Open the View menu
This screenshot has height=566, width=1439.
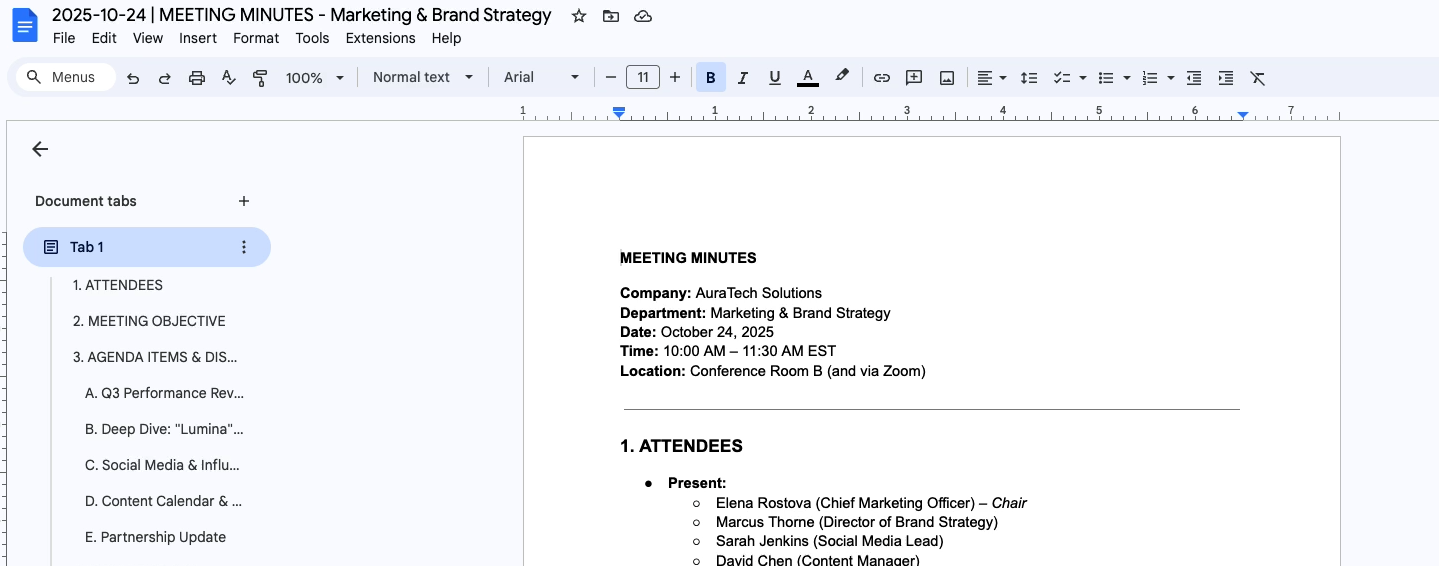coord(148,38)
